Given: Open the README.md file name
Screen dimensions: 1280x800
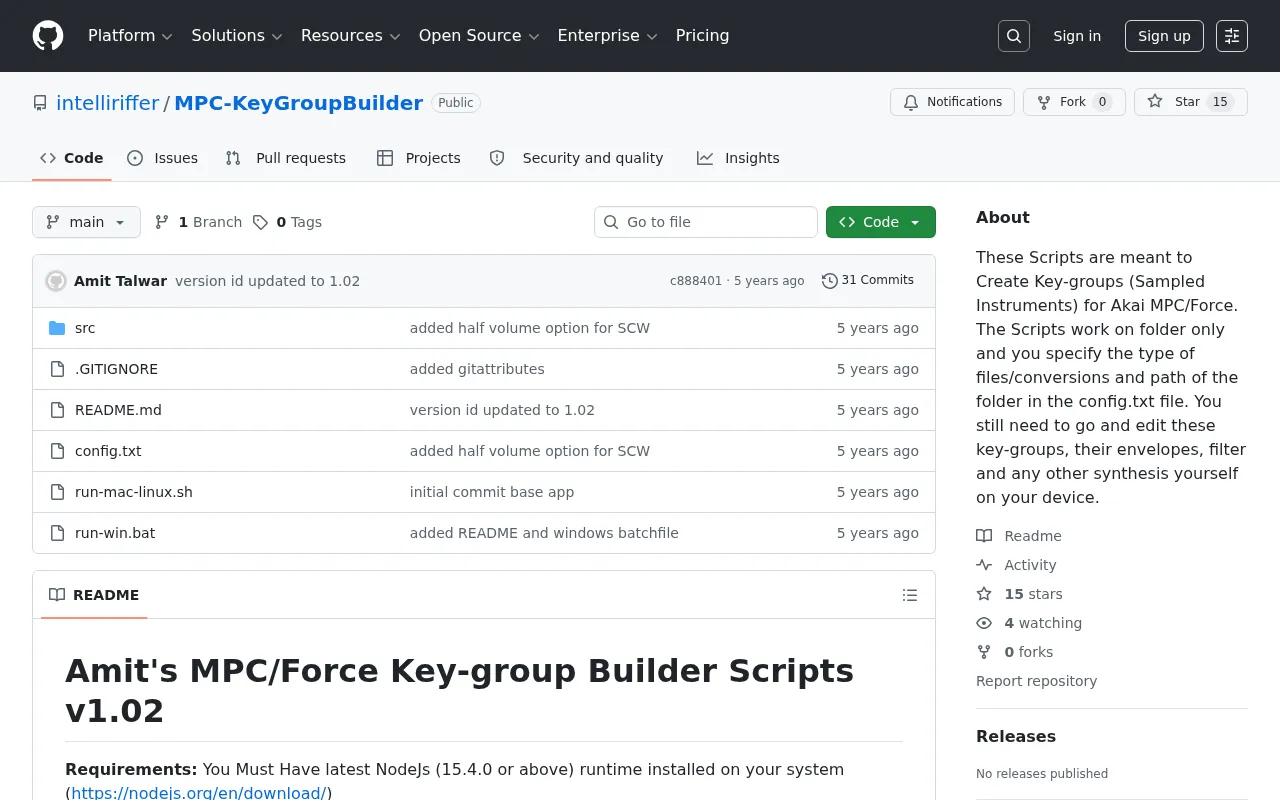Looking at the screenshot, I should tap(118, 410).
